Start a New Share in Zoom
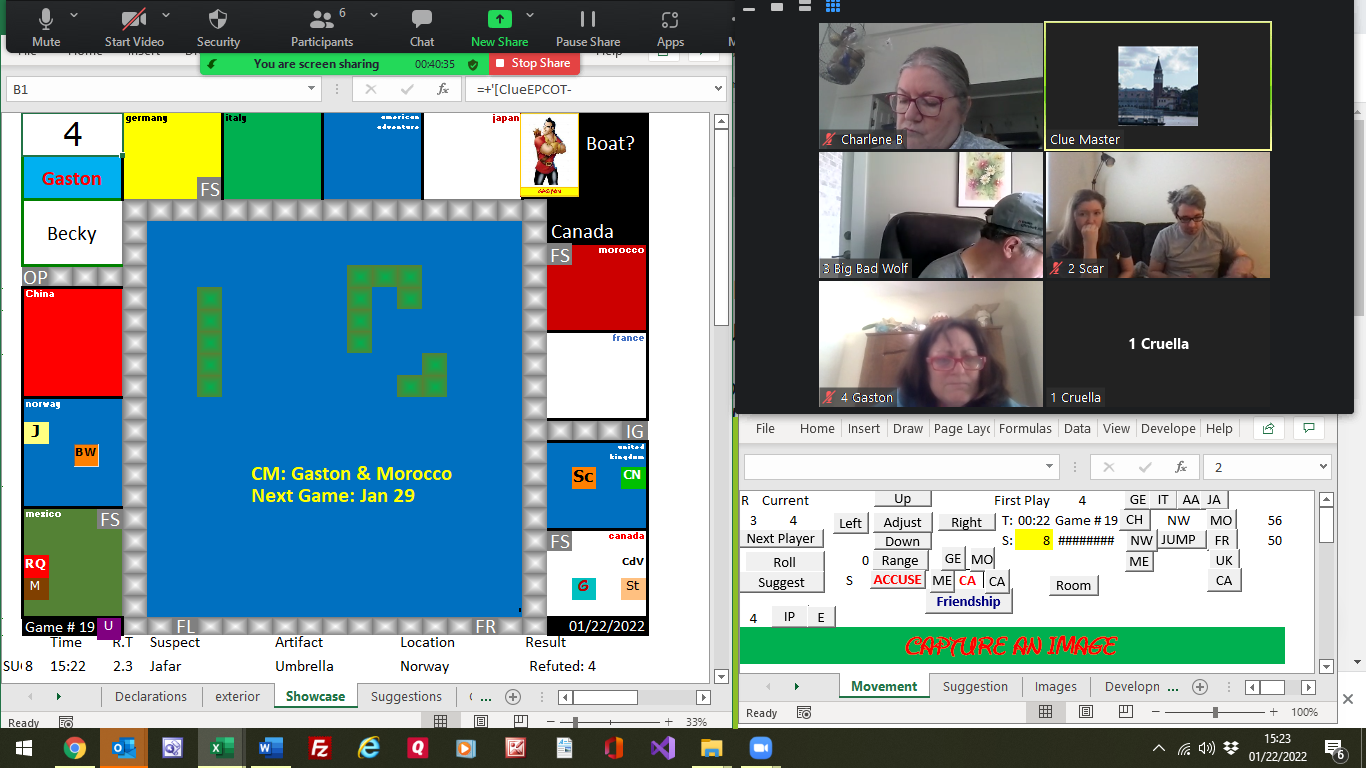 [499, 27]
